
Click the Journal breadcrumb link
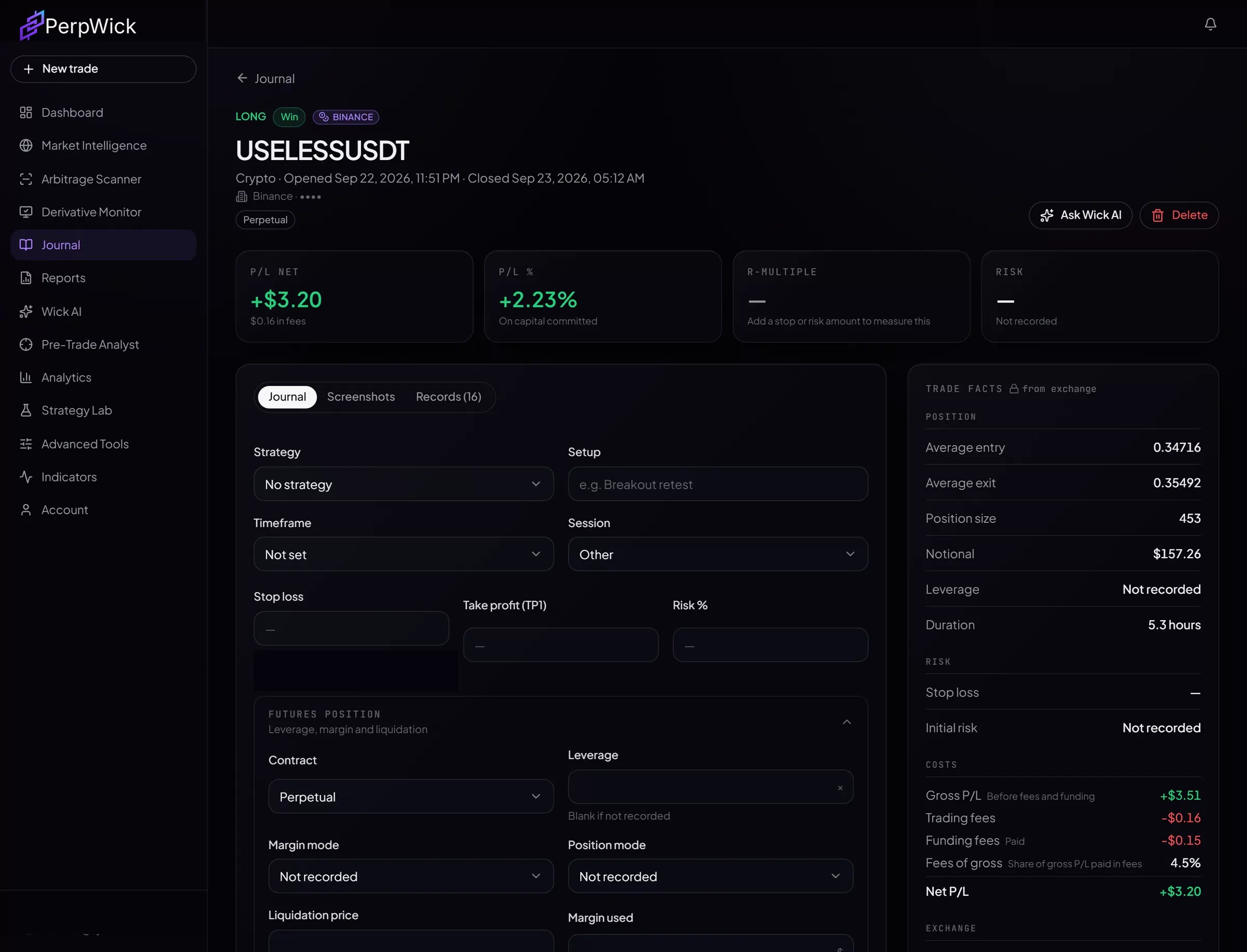tap(275, 78)
